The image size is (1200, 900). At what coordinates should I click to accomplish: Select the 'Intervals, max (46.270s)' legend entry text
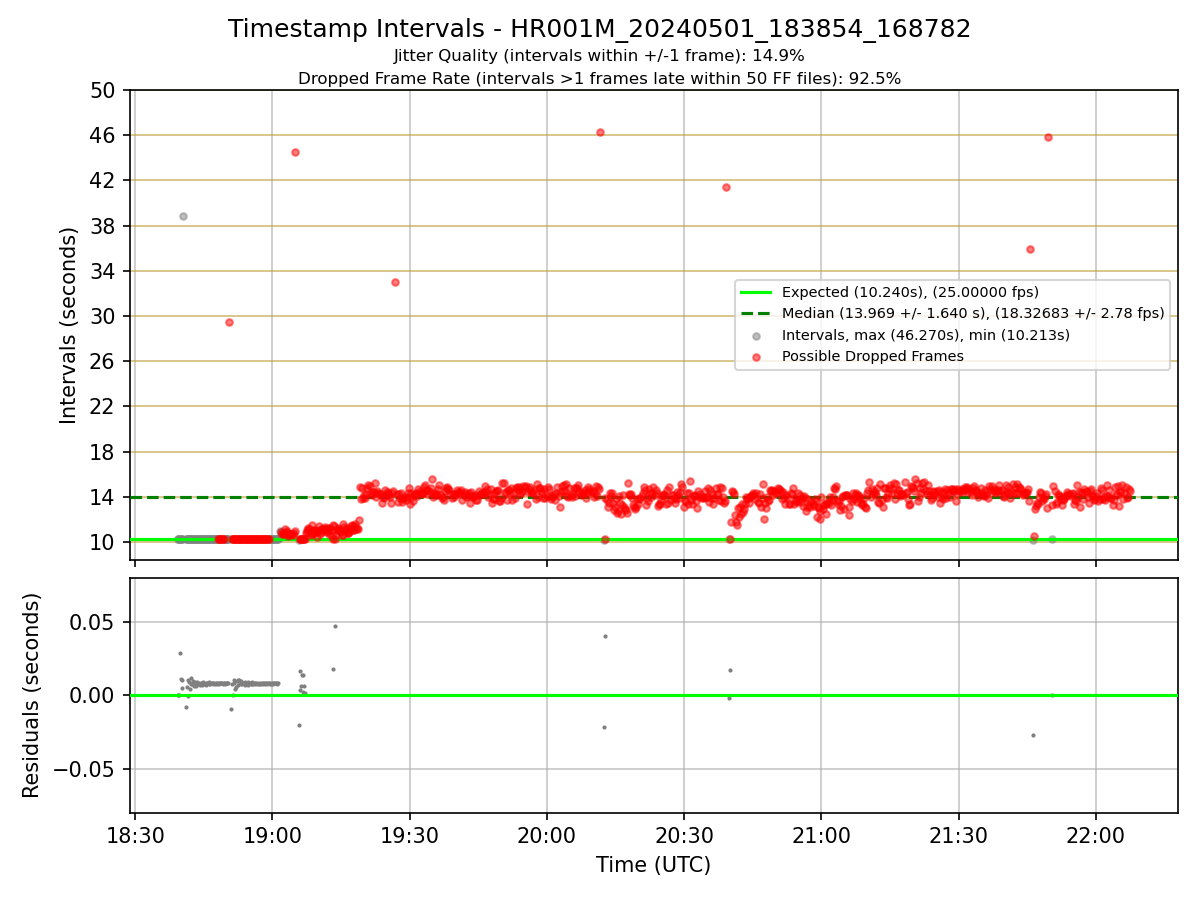click(x=926, y=335)
